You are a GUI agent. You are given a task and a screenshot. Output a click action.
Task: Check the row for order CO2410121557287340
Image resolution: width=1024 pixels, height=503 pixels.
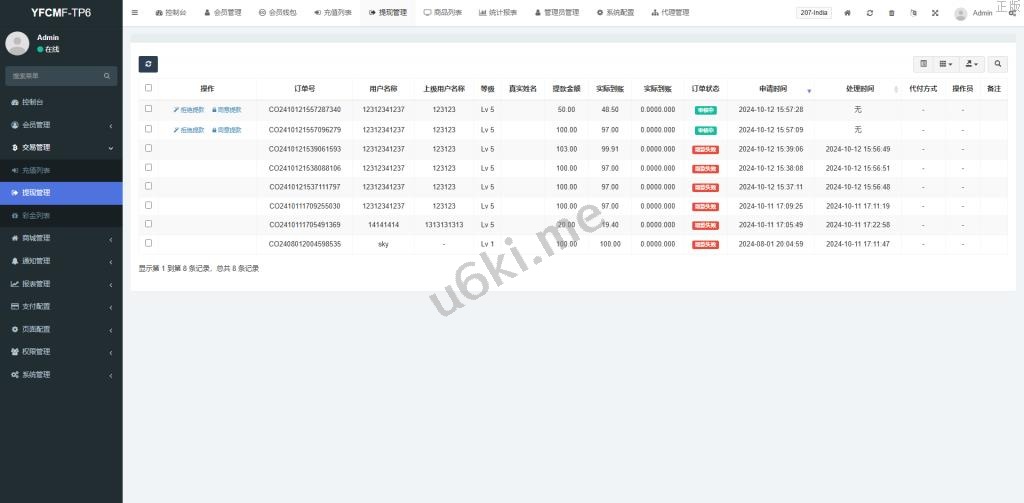pyautogui.click(x=149, y=109)
